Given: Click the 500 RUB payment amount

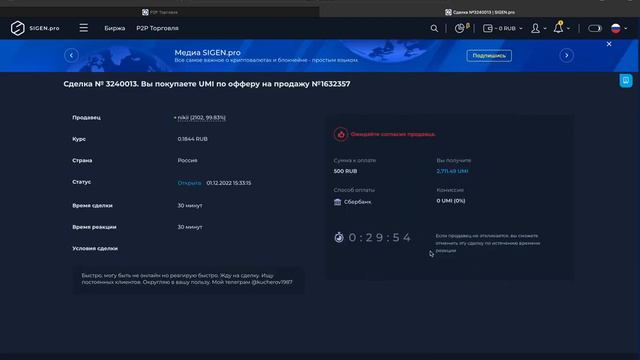Looking at the screenshot, I should pyautogui.click(x=345, y=171).
